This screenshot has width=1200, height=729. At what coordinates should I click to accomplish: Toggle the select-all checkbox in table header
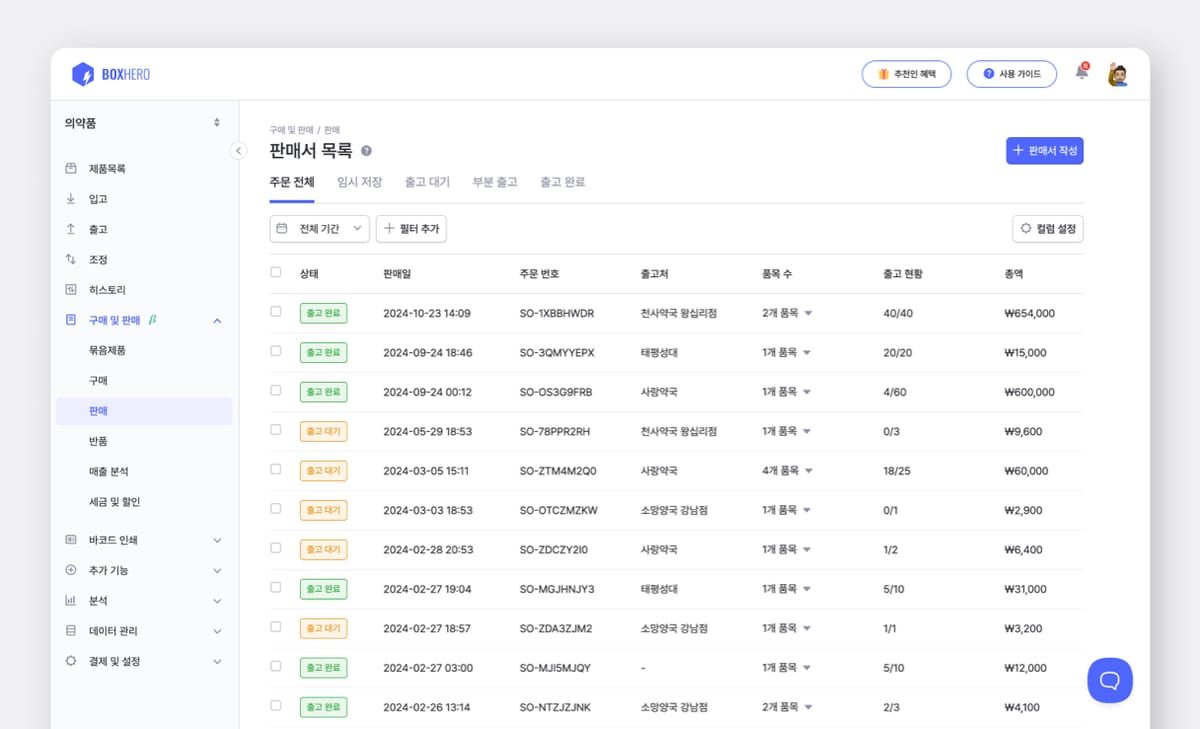276,272
